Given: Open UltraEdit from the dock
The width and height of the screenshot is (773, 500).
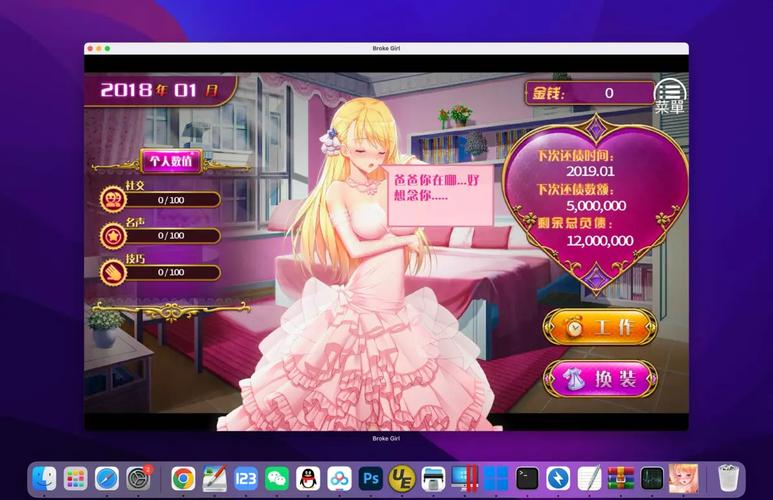Looking at the screenshot, I should (402, 479).
